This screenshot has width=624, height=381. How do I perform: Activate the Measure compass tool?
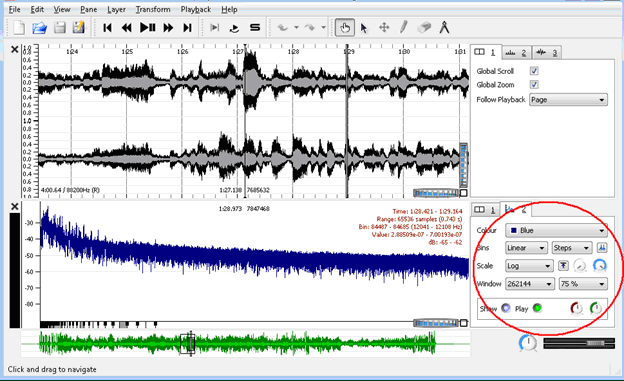(x=444, y=27)
